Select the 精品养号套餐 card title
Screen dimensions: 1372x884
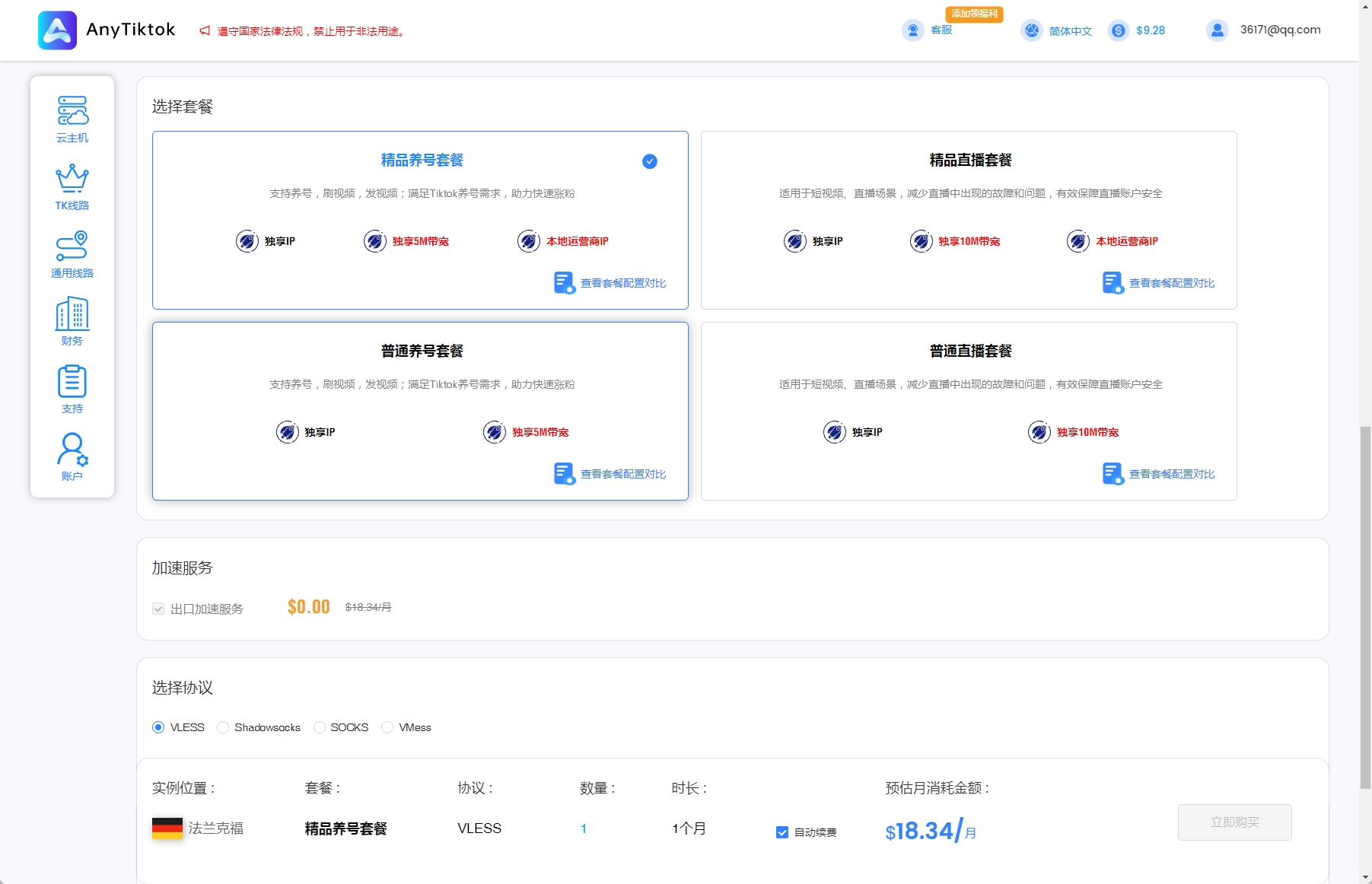tap(422, 161)
